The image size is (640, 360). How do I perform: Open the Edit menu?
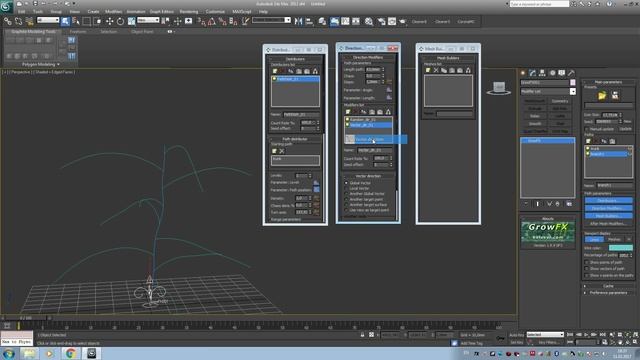click(x=21, y=12)
